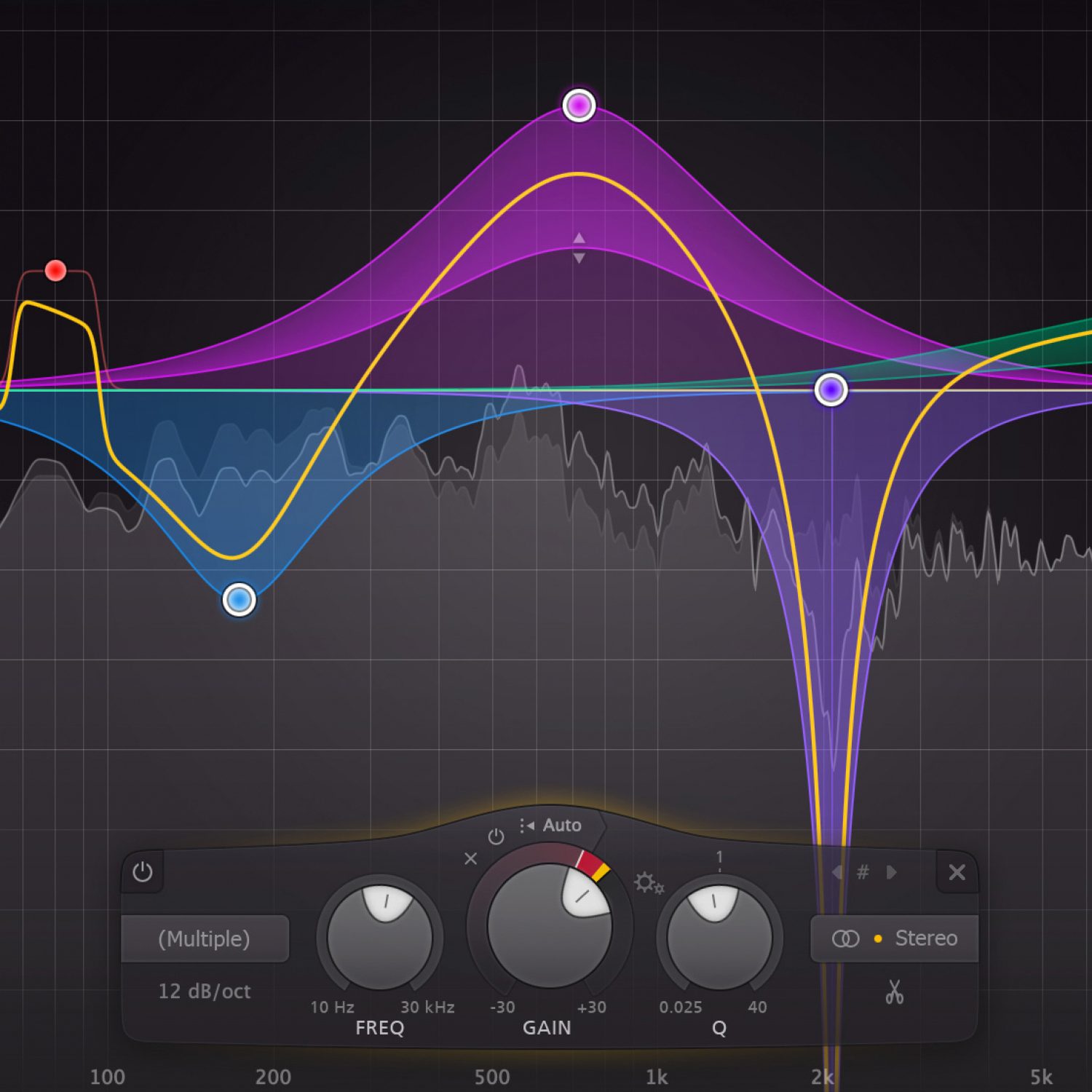Toggle dynamic EQ power above gain knob

[496, 836]
